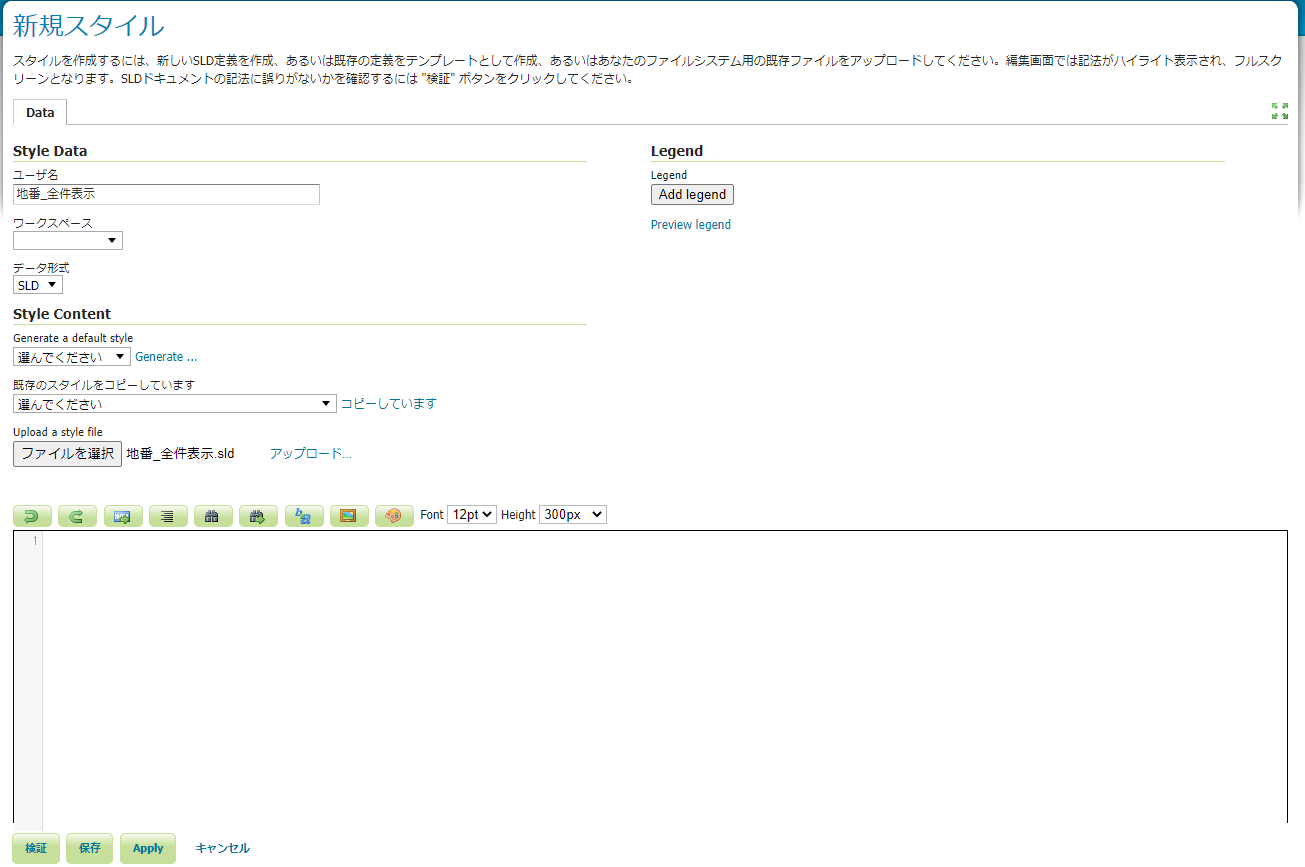Open the データ形式 SLD dropdown
The image size is (1305, 867).
coord(38,286)
